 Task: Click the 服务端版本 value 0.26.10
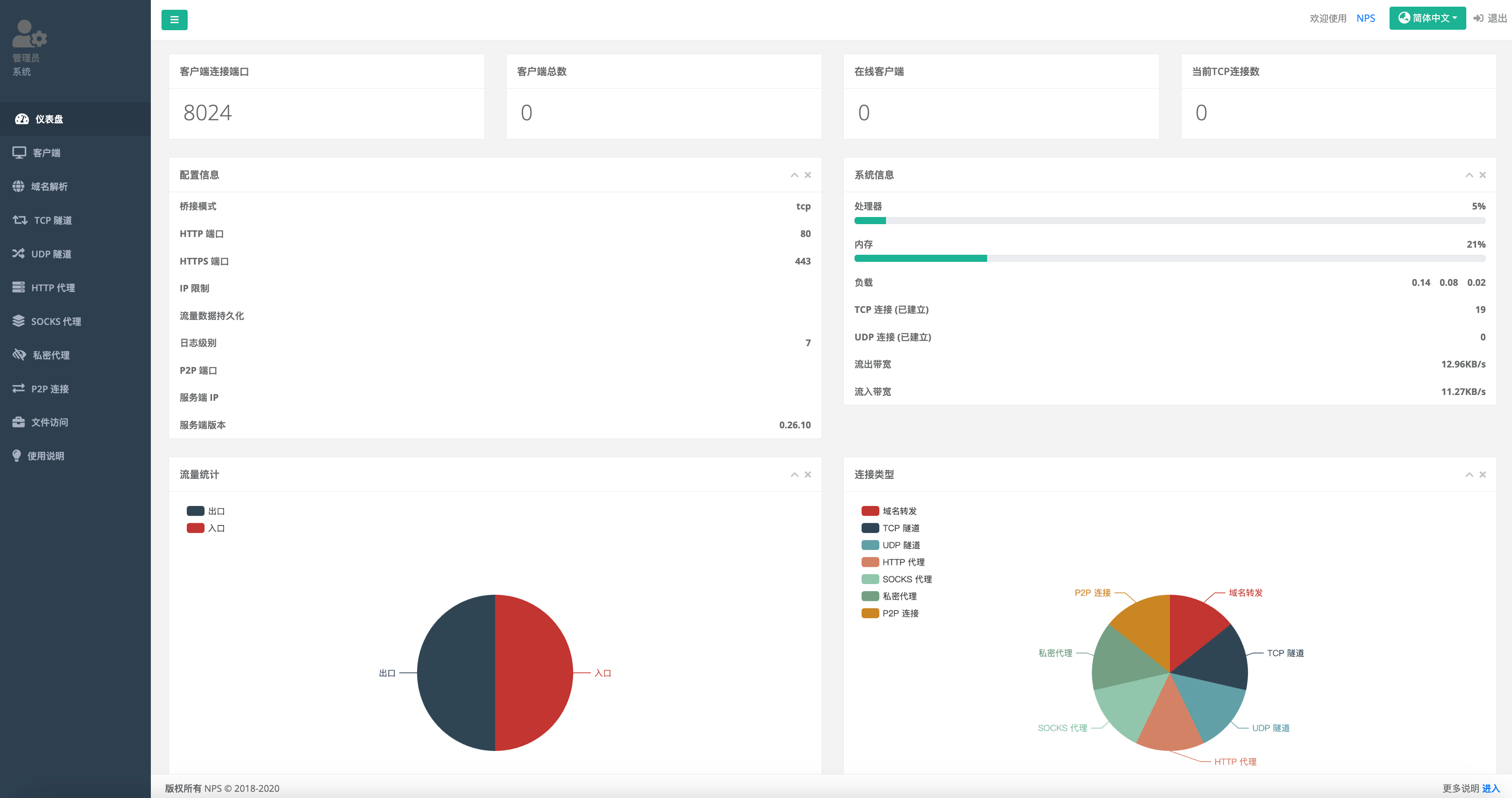tap(795, 425)
